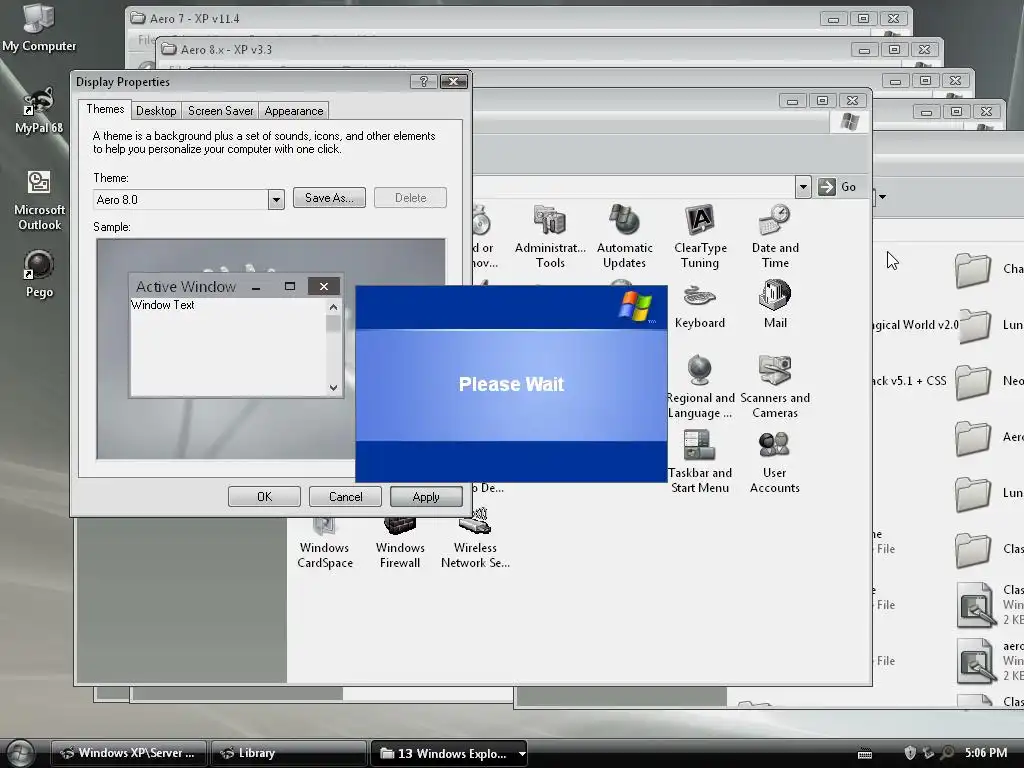Click the Please Wait text
Viewport: 1024px width, 768px height.
tap(511, 384)
